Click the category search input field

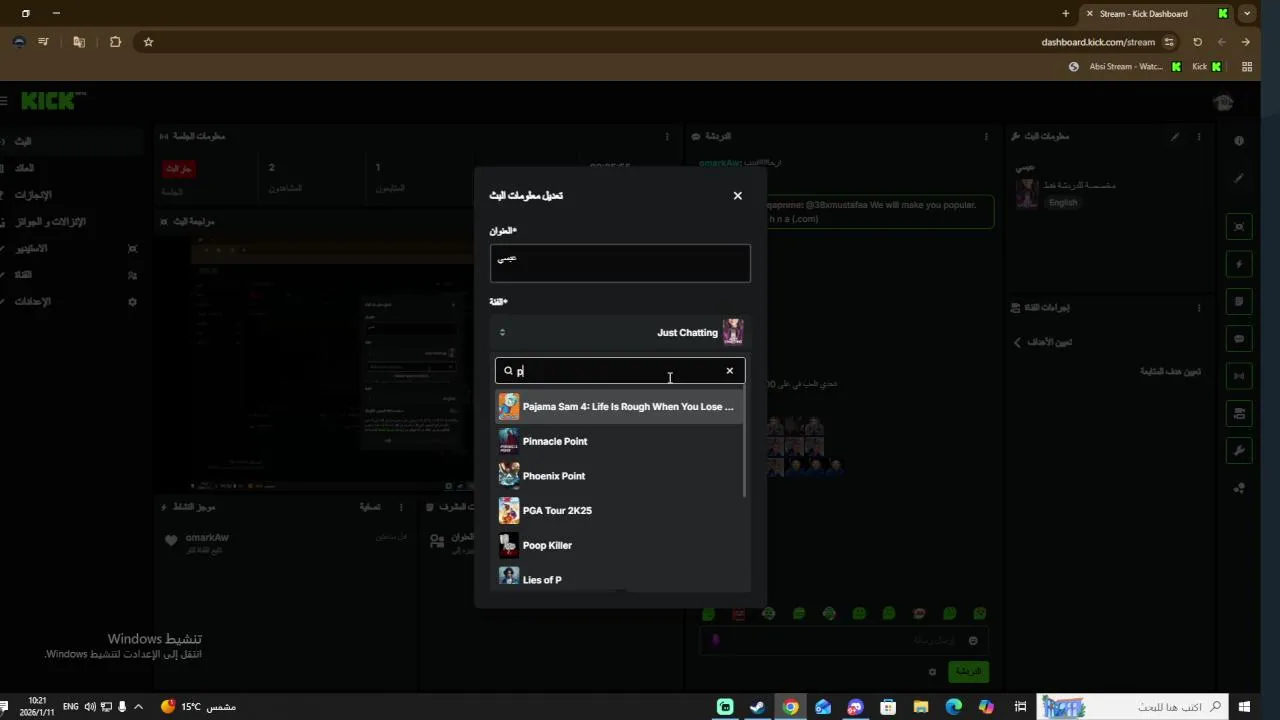pyautogui.click(x=620, y=371)
